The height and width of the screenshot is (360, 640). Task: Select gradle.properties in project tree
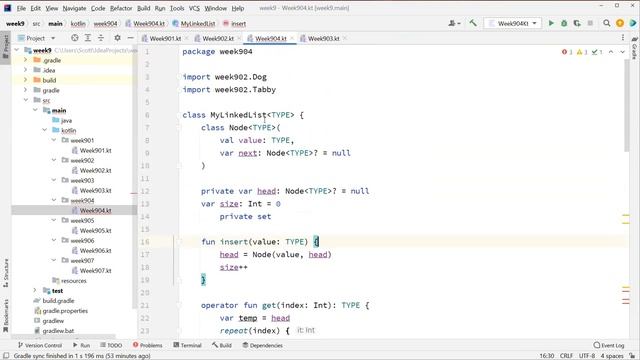point(65,311)
